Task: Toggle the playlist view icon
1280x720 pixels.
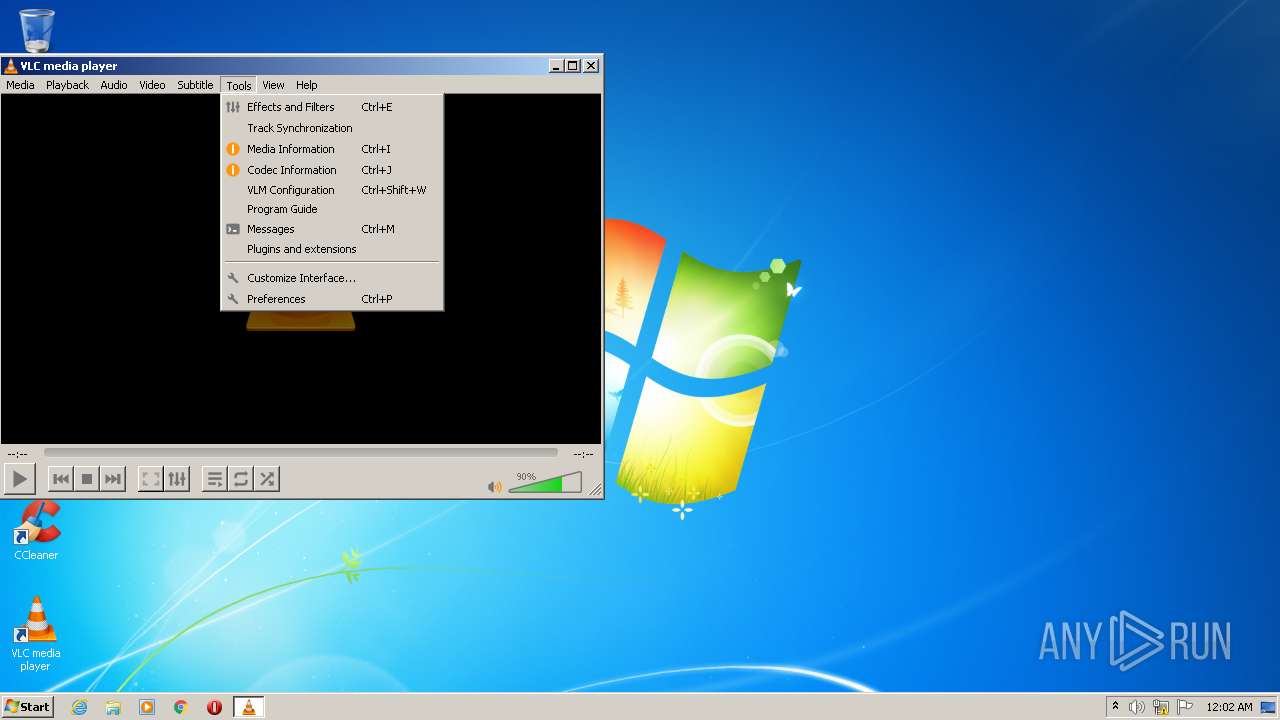Action: [x=215, y=479]
